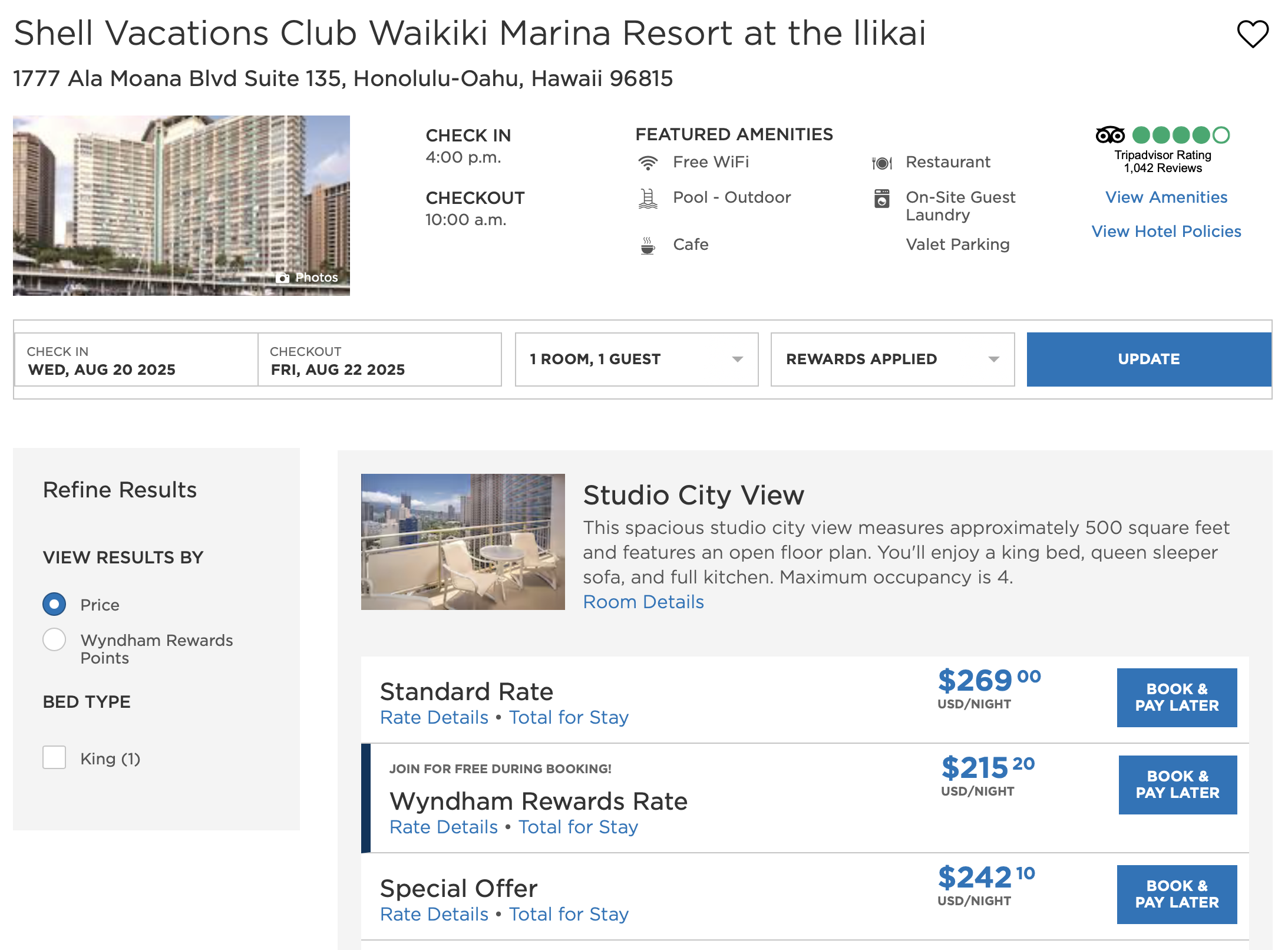
Task: Click the 1,042 Reviews text
Action: click(x=1162, y=169)
